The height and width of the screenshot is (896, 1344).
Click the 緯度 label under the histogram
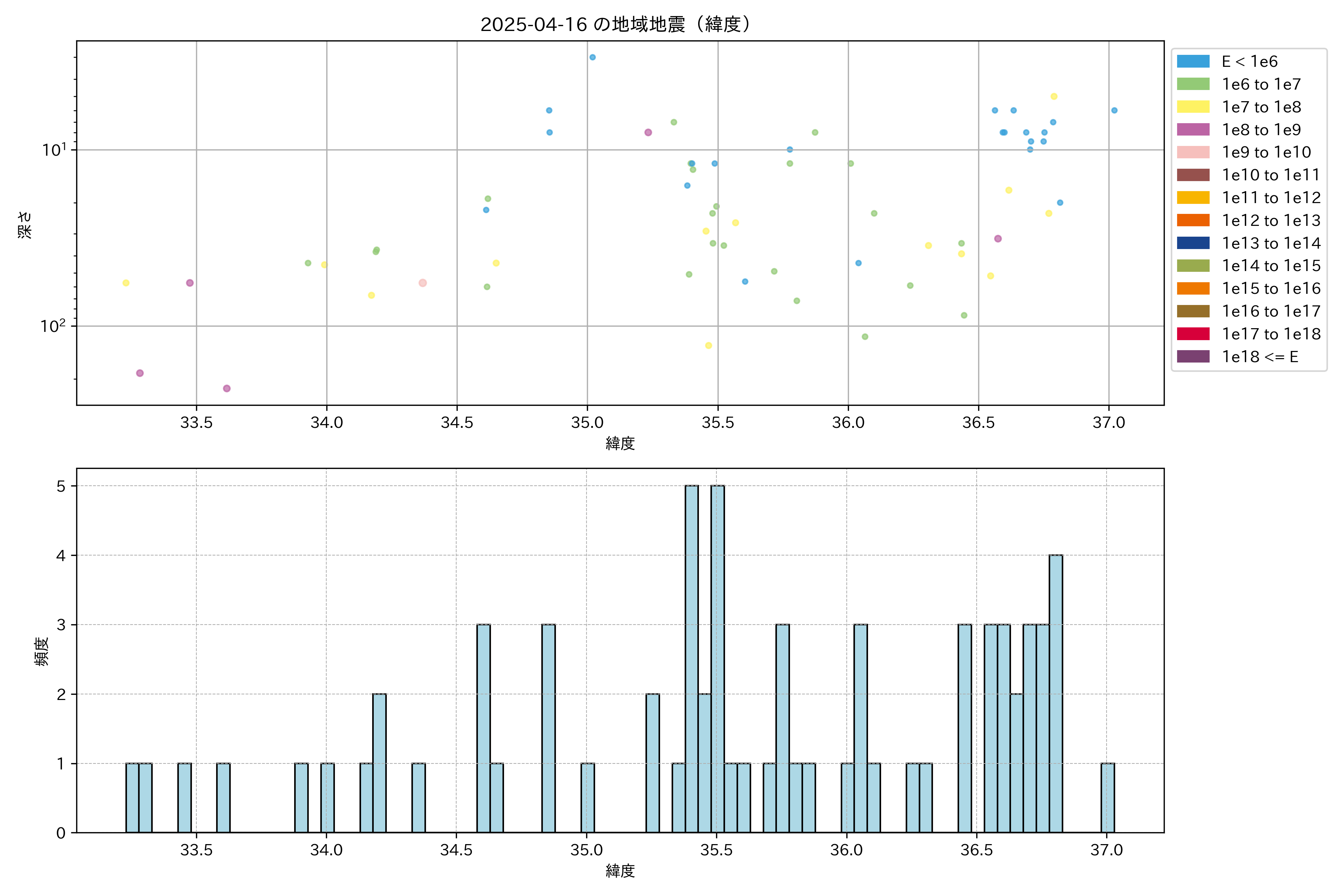(620, 871)
